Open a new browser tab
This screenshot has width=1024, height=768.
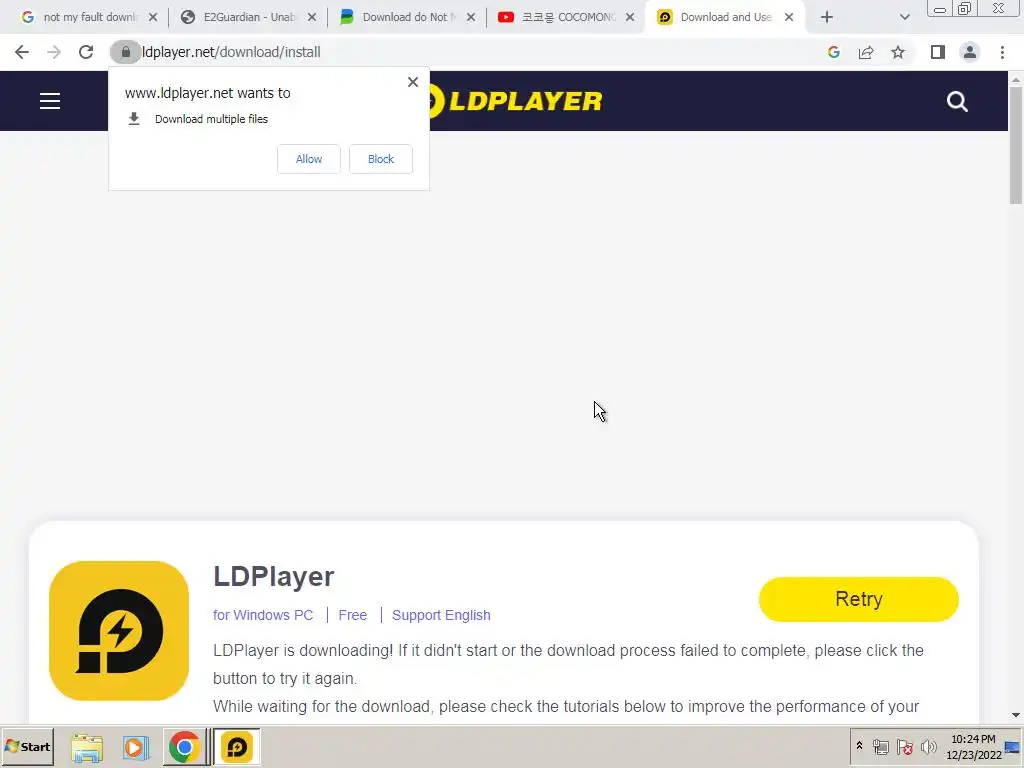827,17
